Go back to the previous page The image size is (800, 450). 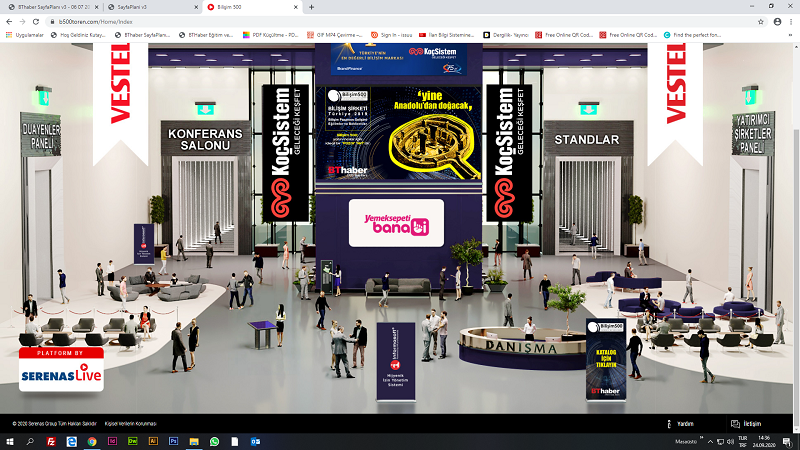click(9, 22)
